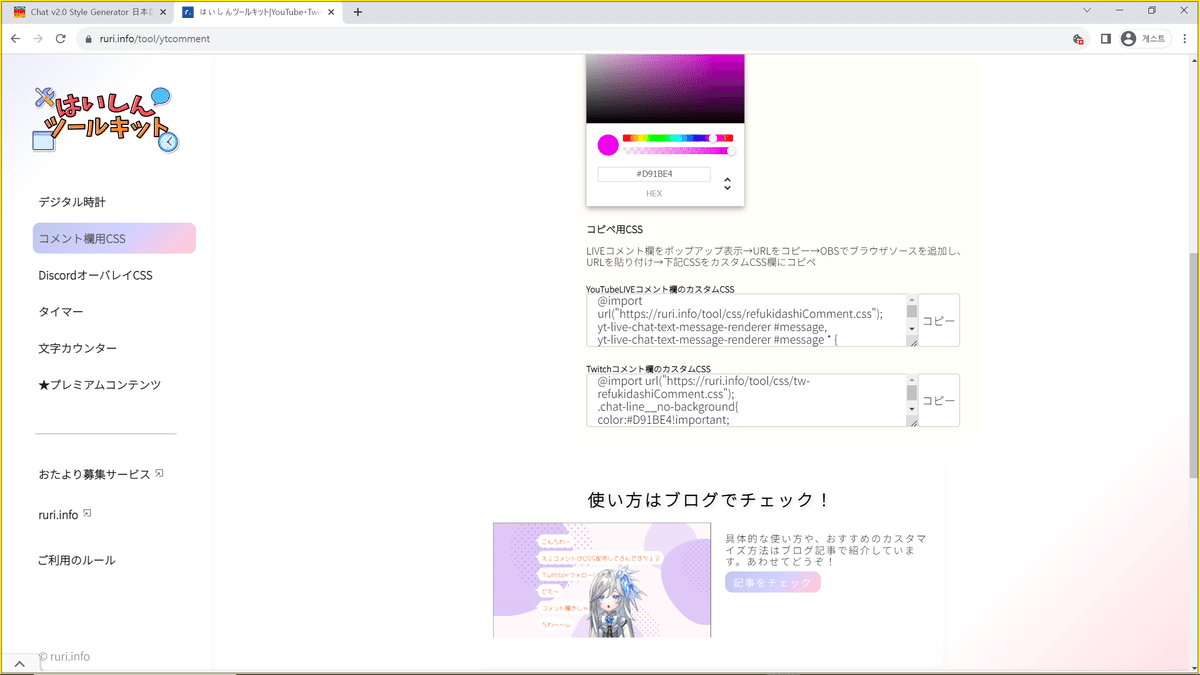Open the Chrome profile guest button
The image size is (1200, 675).
(x=1145, y=39)
